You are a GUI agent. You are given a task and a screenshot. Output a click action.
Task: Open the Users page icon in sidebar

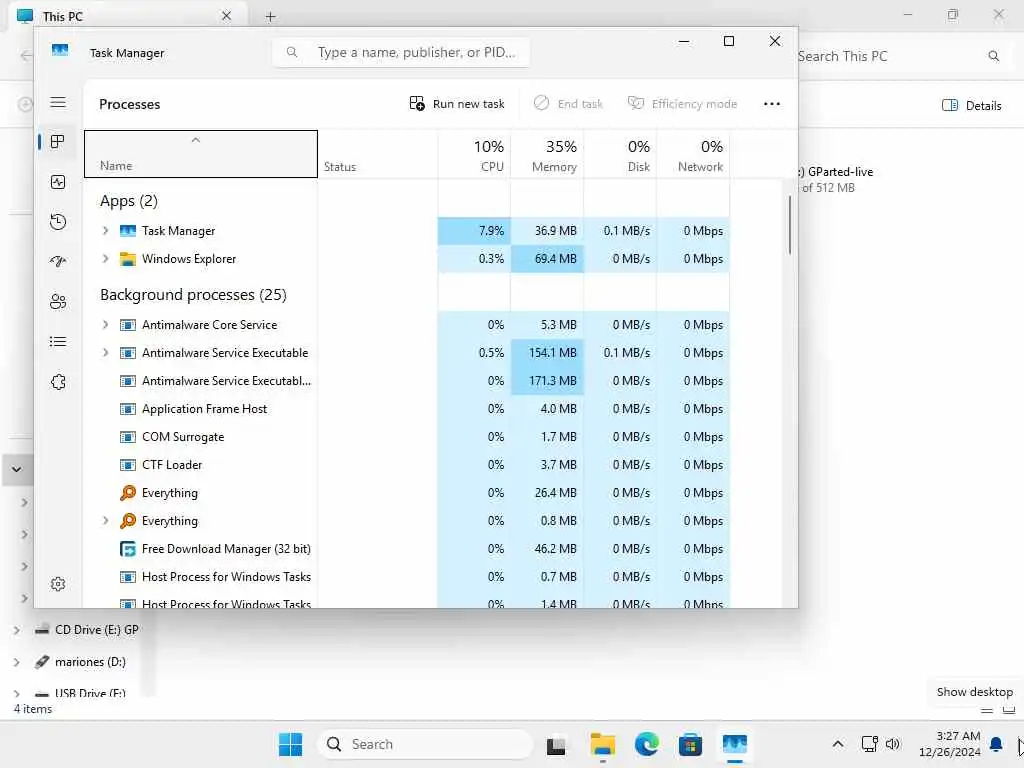click(x=58, y=302)
